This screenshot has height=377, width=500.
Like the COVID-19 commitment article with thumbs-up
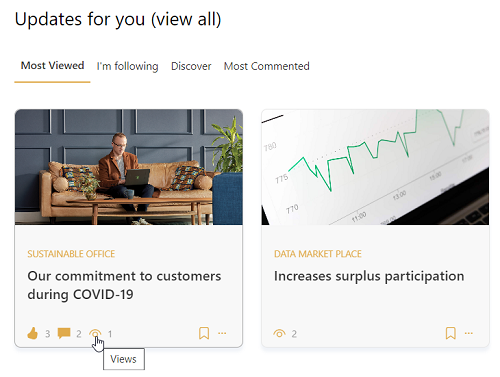tap(32, 333)
